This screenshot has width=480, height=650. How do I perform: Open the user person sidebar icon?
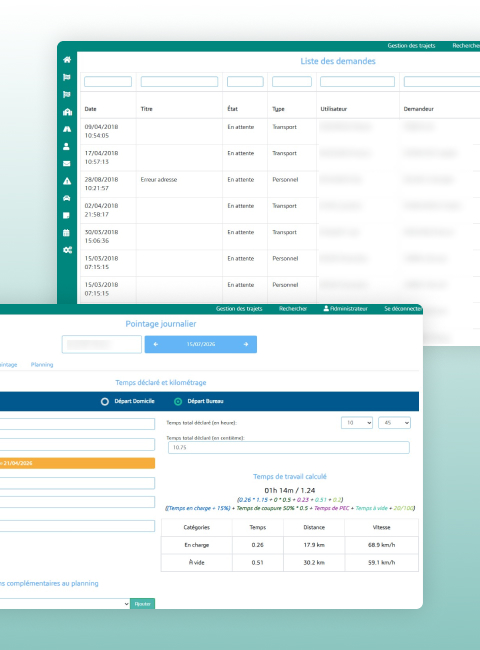(x=66, y=146)
